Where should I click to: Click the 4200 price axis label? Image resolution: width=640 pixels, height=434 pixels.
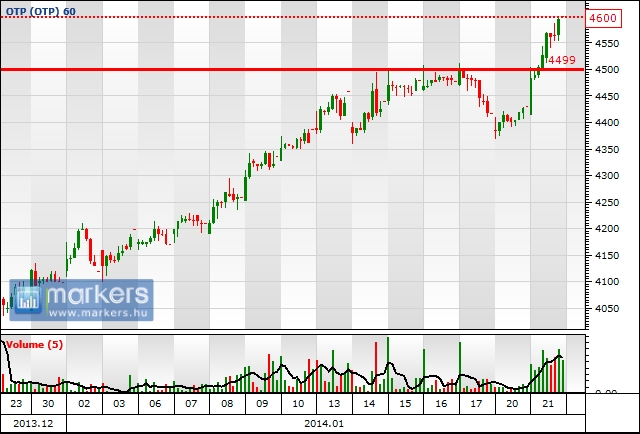(x=607, y=229)
